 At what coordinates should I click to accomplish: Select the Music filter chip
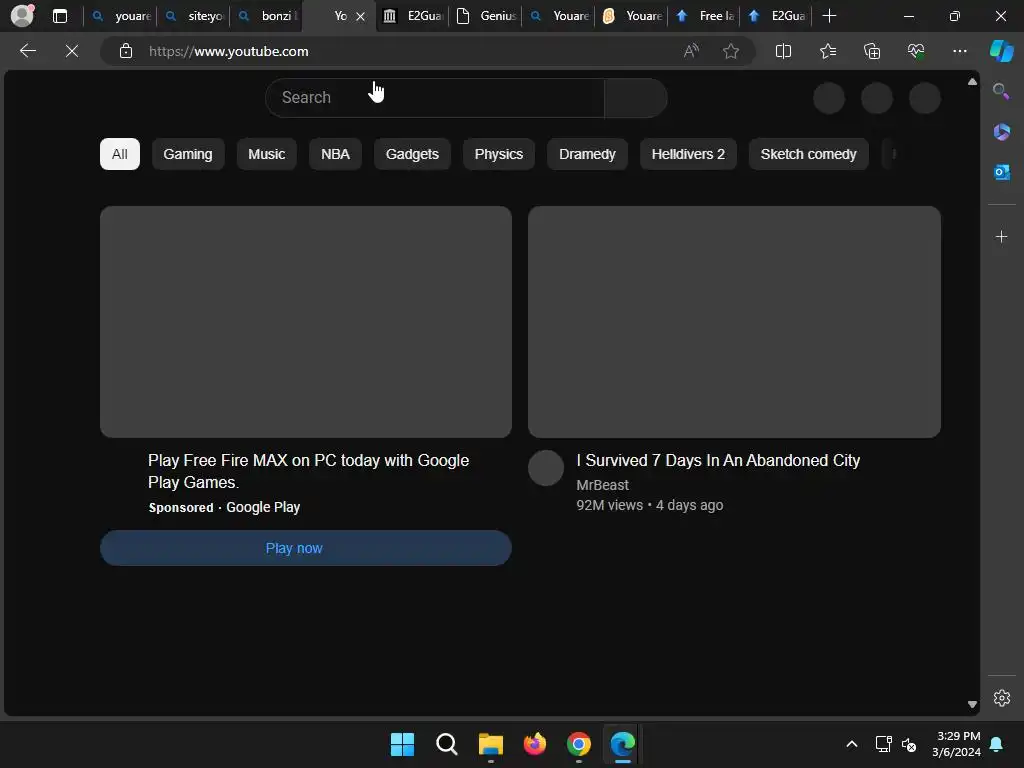click(266, 154)
